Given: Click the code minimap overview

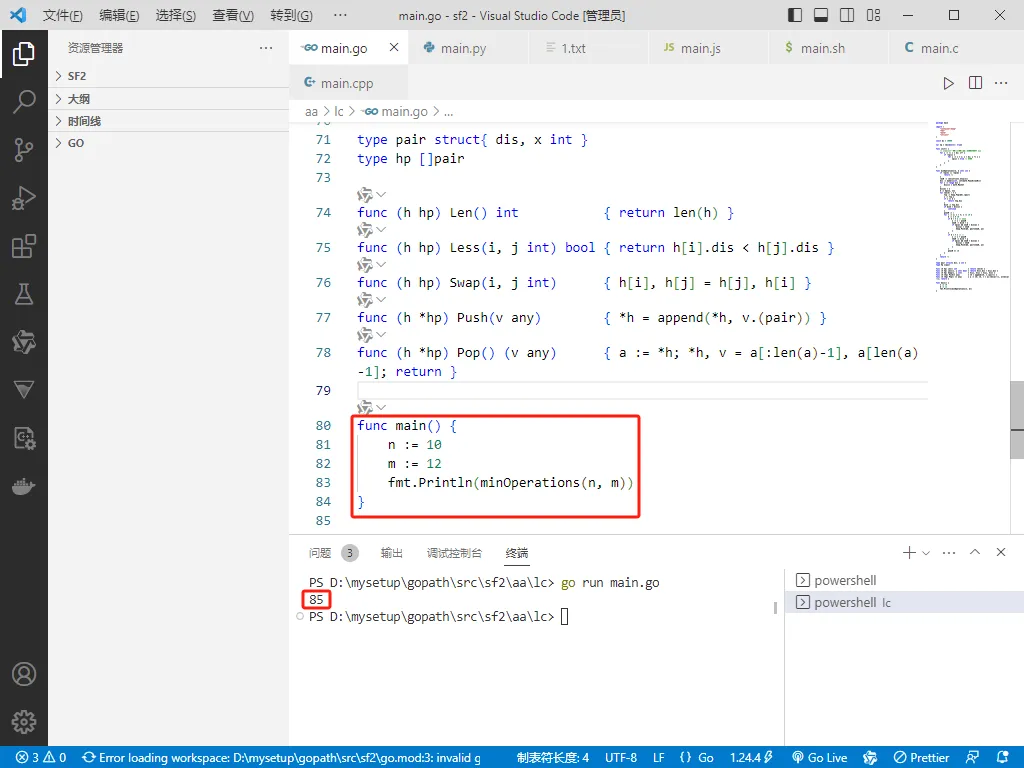Looking at the screenshot, I should click(970, 206).
